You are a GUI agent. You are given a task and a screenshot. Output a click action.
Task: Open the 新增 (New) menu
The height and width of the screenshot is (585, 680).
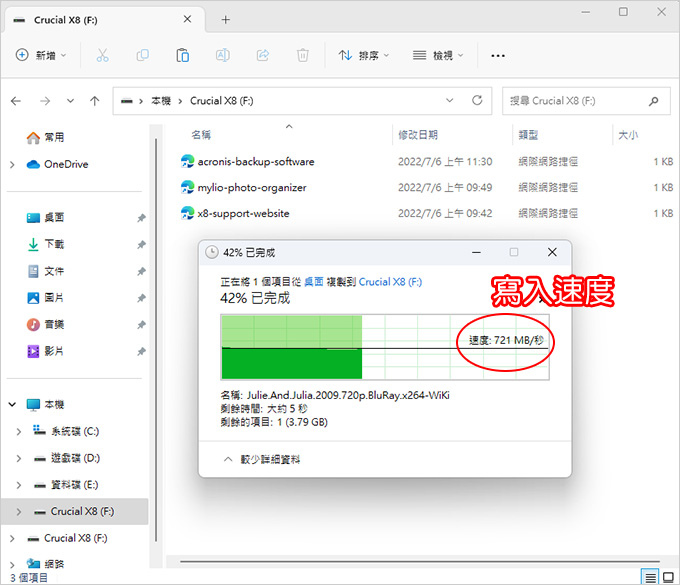[41, 56]
